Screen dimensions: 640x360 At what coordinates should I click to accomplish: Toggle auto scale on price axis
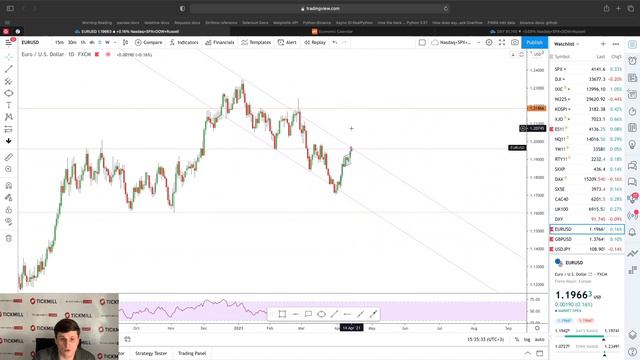point(539,340)
